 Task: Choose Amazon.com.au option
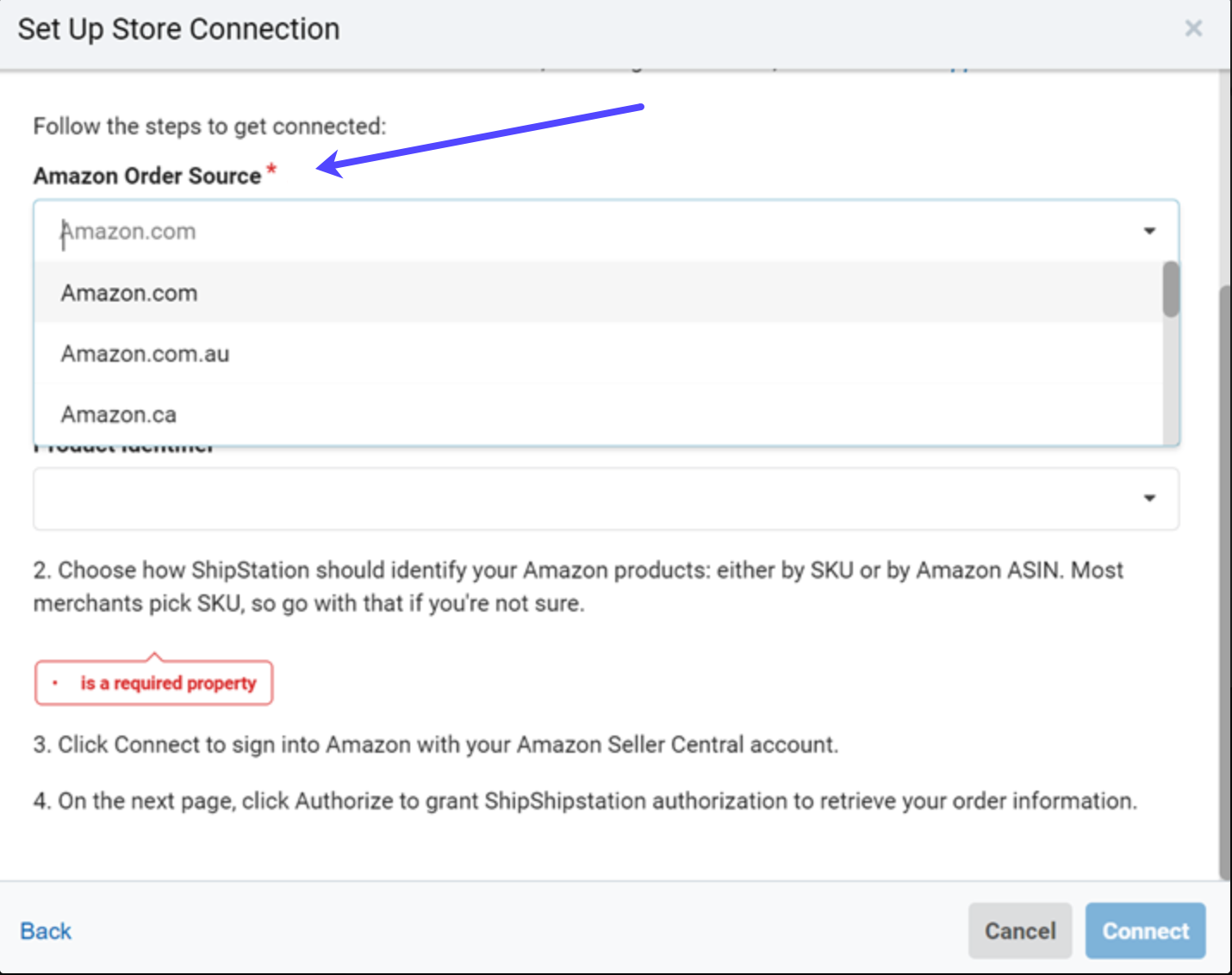click(599, 353)
